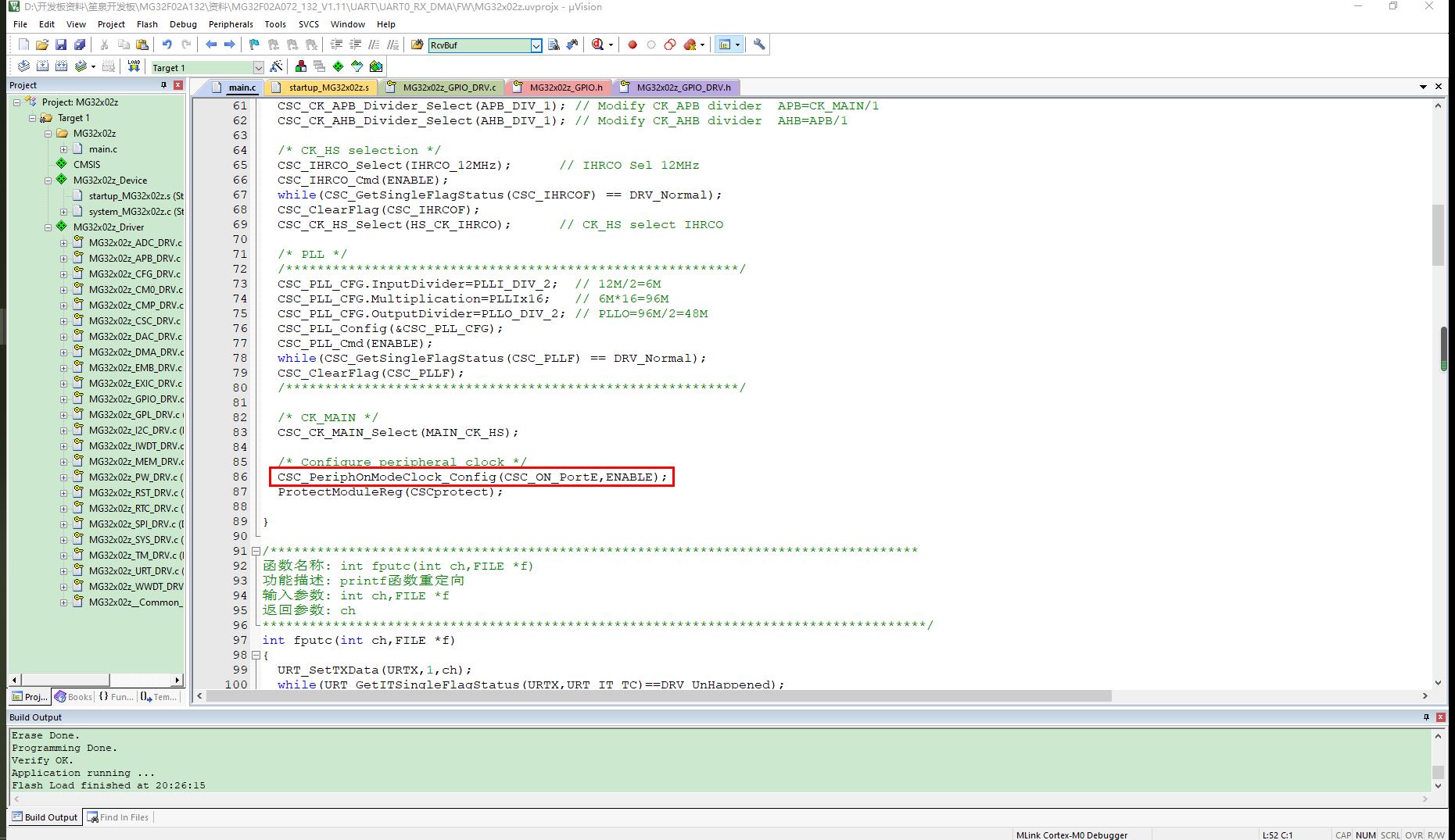1455x840 pixels.
Task: Expand the MG32x02z_ADC_DRV.c node
Action: pos(63,243)
